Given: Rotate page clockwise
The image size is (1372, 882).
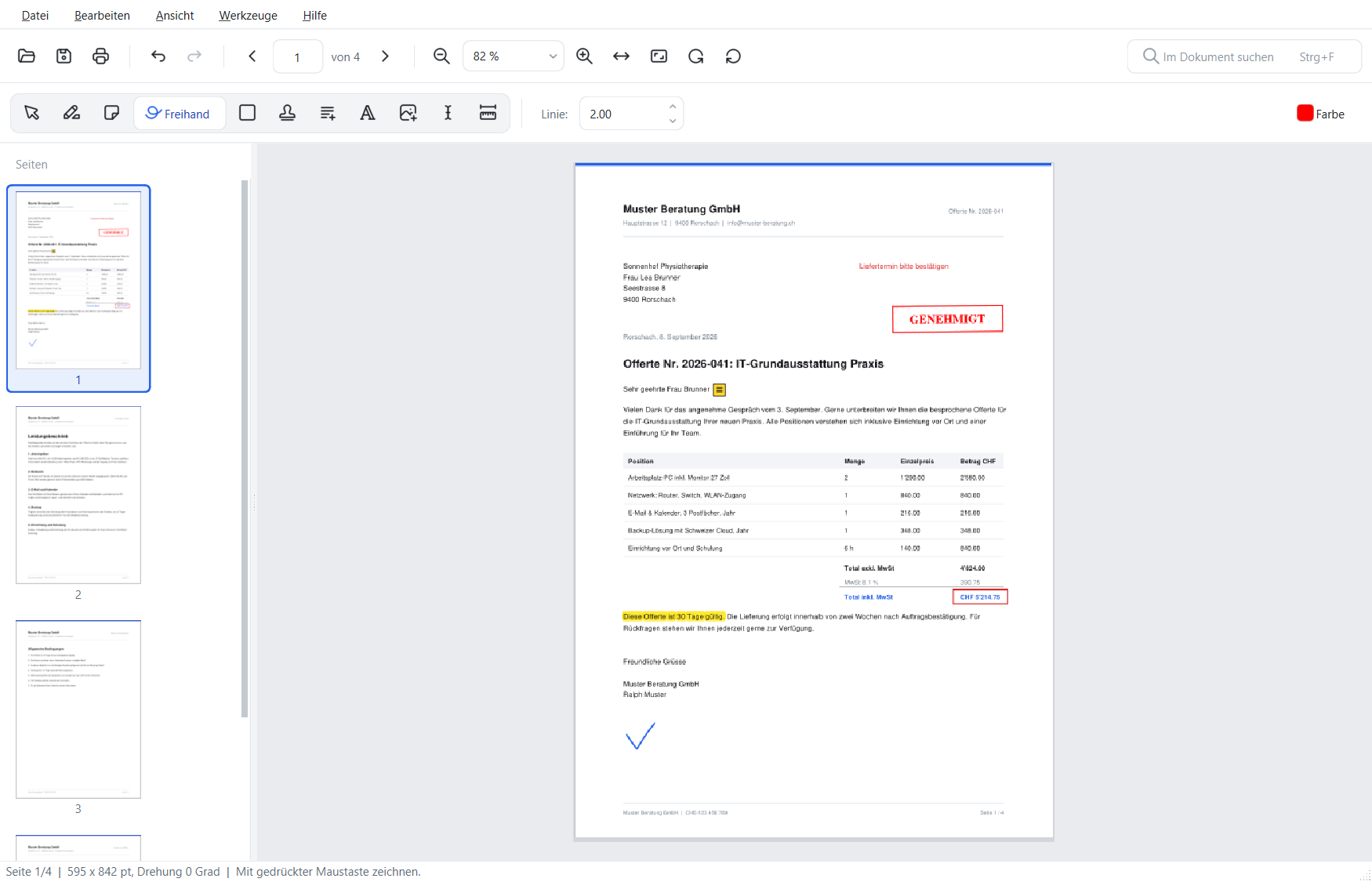Looking at the screenshot, I should (x=696, y=56).
